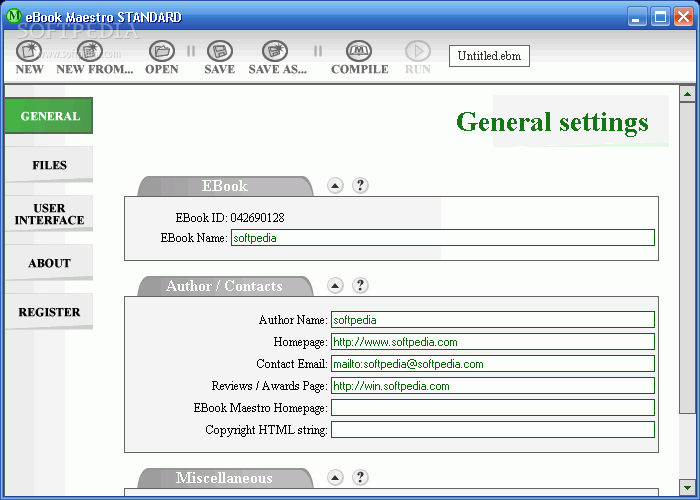The width and height of the screenshot is (700, 500).
Task: Open help for Author / Contacts section
Action: (360, 285)
